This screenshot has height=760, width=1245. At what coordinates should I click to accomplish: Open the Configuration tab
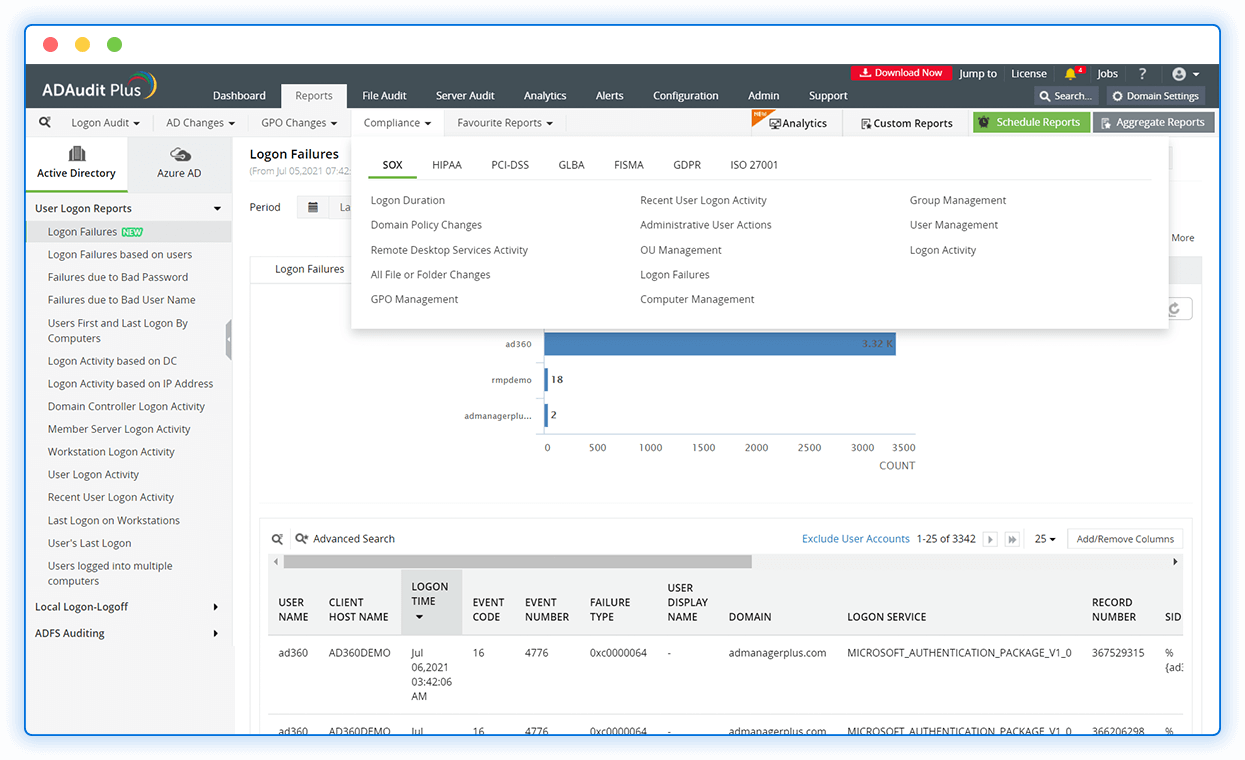tap(685, 96)
